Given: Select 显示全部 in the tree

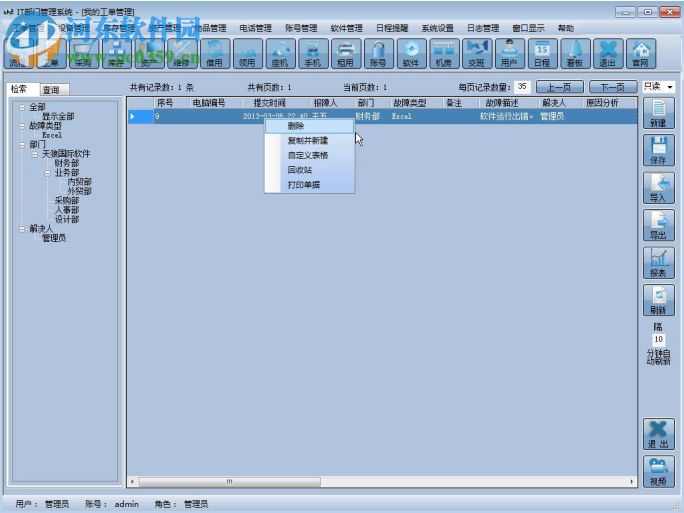Looking at the screenshot, I should 58,116.
